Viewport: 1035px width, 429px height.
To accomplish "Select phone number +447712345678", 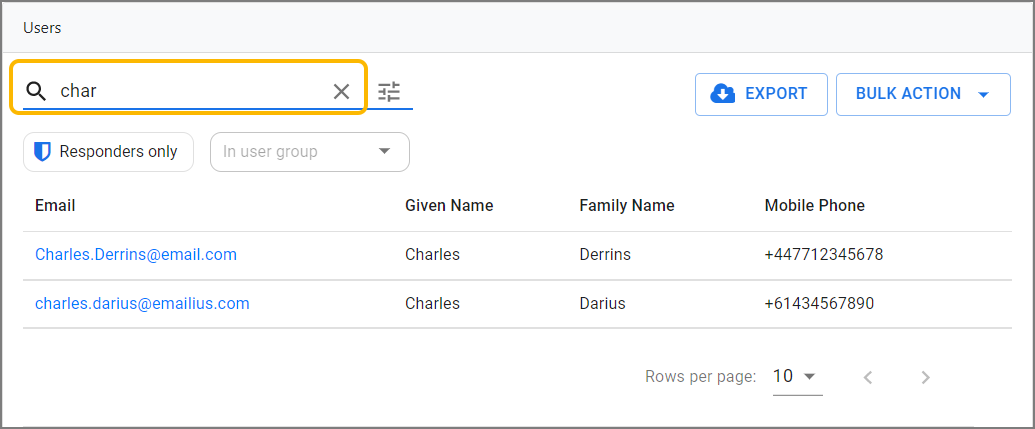I will coord(824,254).
